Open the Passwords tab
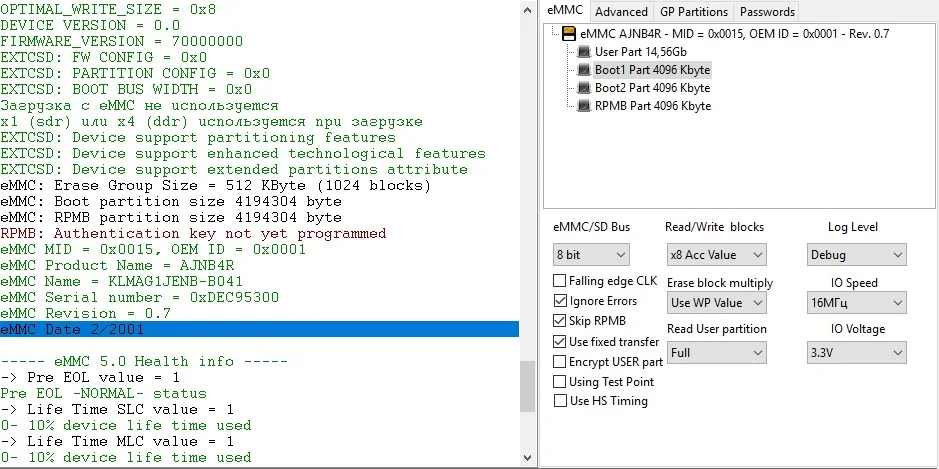This screenshot has height=469, width=939. pyautogui.click(x=767, y=12)
